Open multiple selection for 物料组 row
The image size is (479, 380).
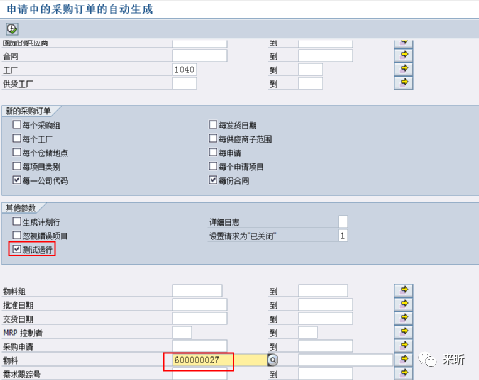tap(404, 290)
